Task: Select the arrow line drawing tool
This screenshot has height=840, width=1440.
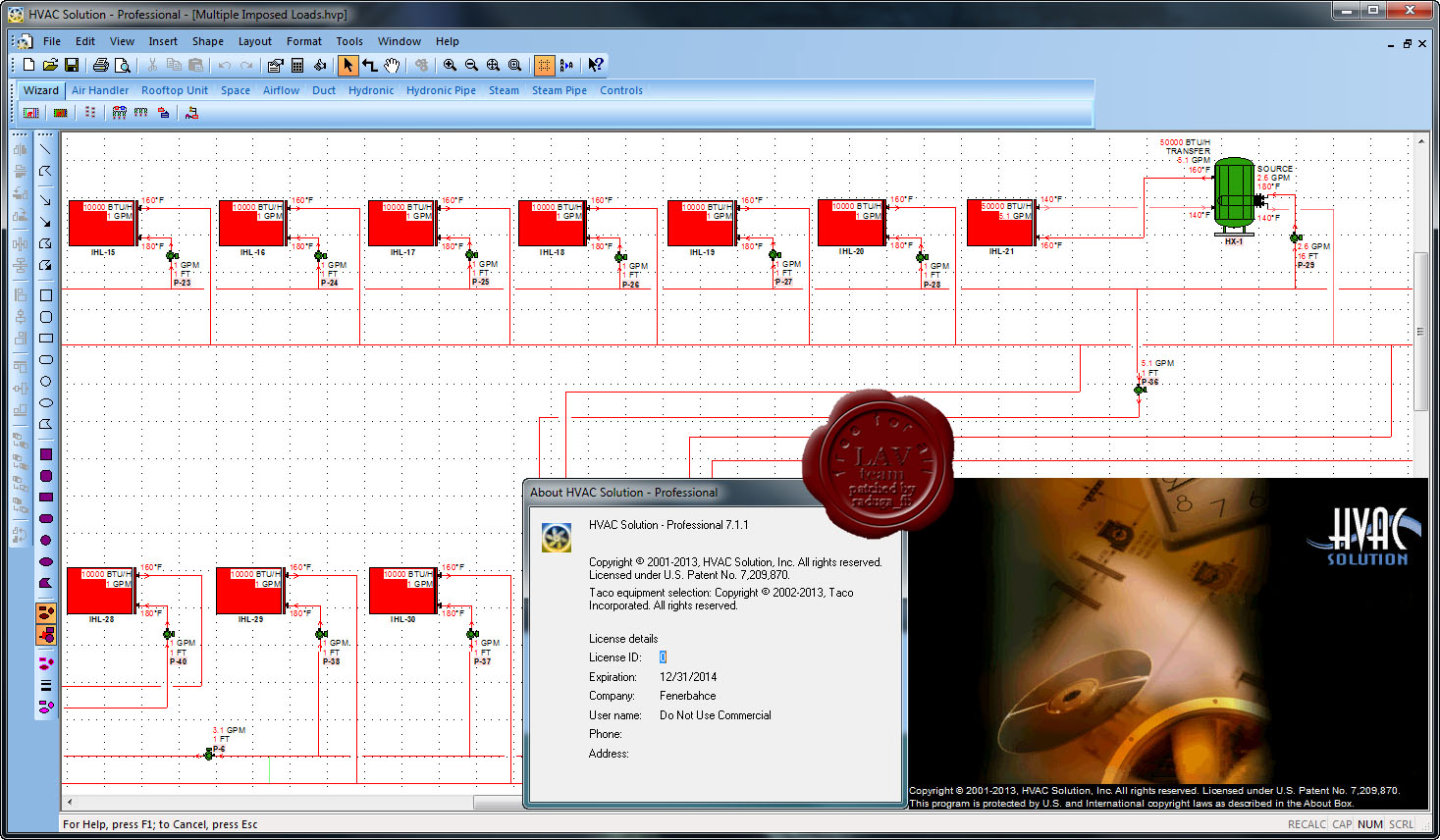Action: click(x=45, y=199)
